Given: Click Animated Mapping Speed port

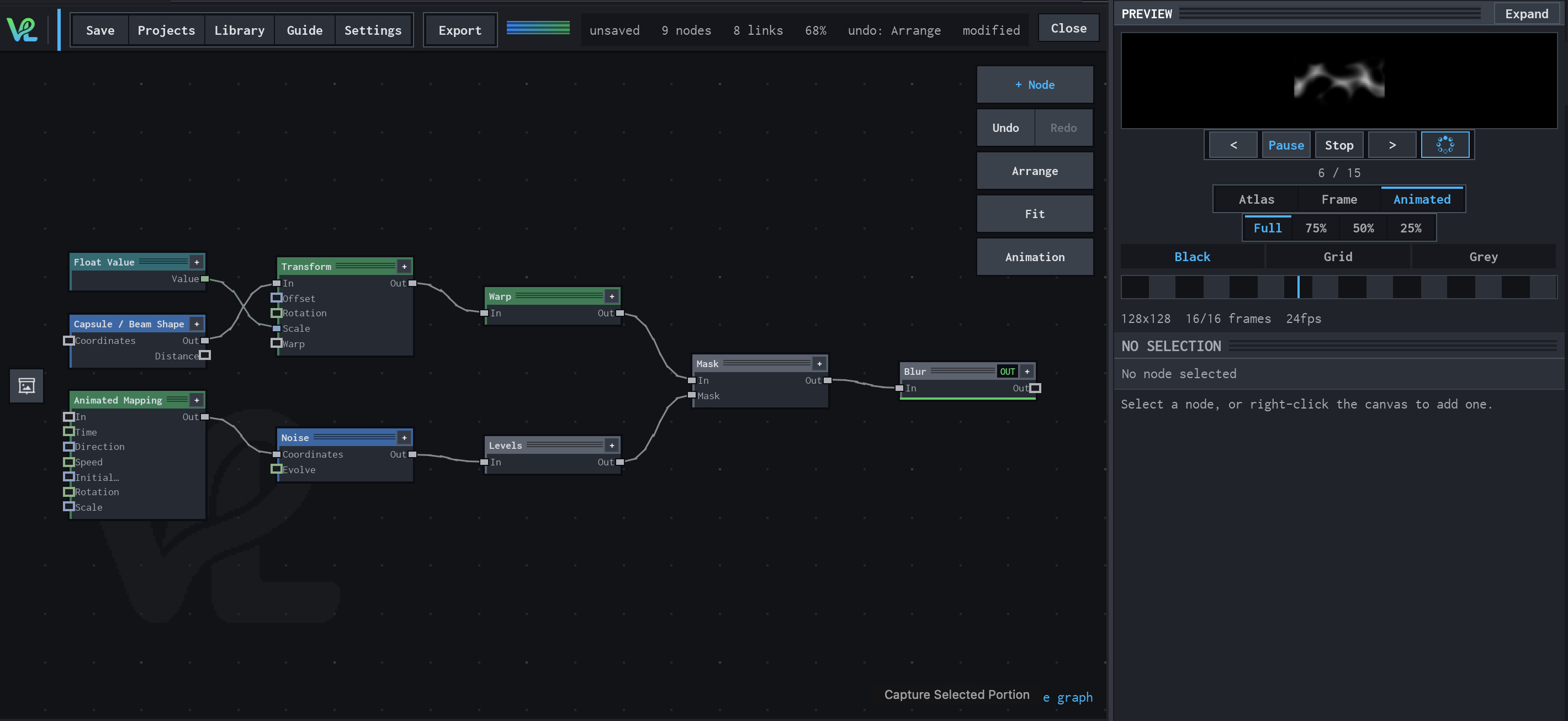Looking at the screenshot, I should pos(69,462).
